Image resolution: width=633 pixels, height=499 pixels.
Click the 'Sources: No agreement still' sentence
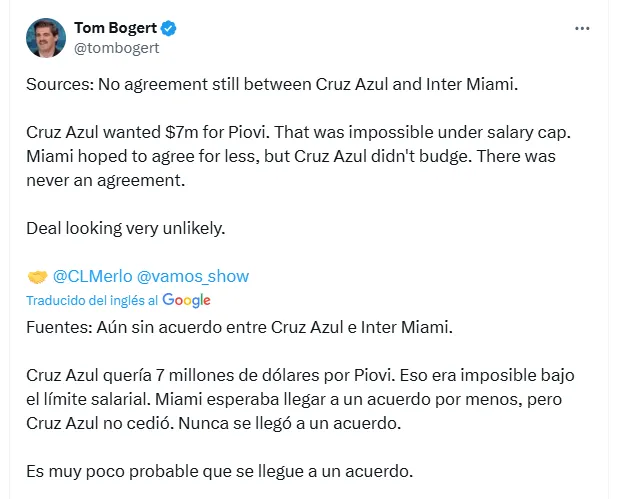point(272,85)
